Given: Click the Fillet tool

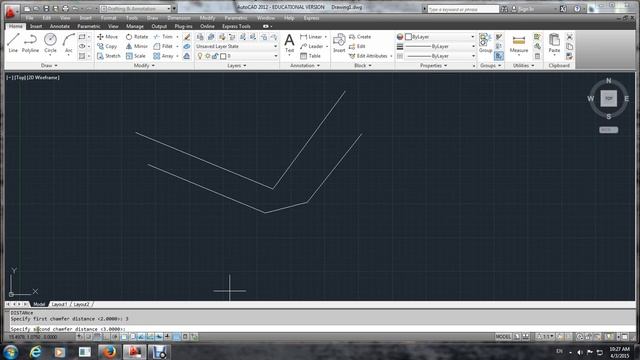Looking at the screenshot, I should click(x=163, y=46).
